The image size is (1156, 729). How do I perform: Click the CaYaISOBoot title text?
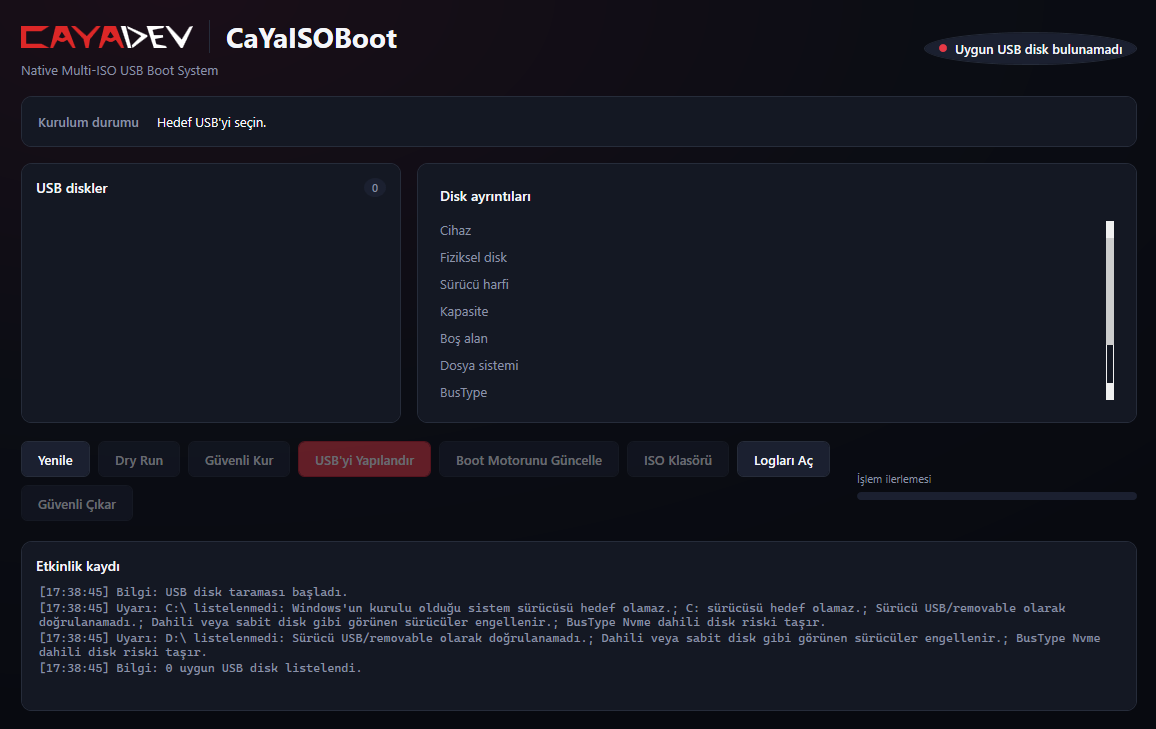point(311,38)
